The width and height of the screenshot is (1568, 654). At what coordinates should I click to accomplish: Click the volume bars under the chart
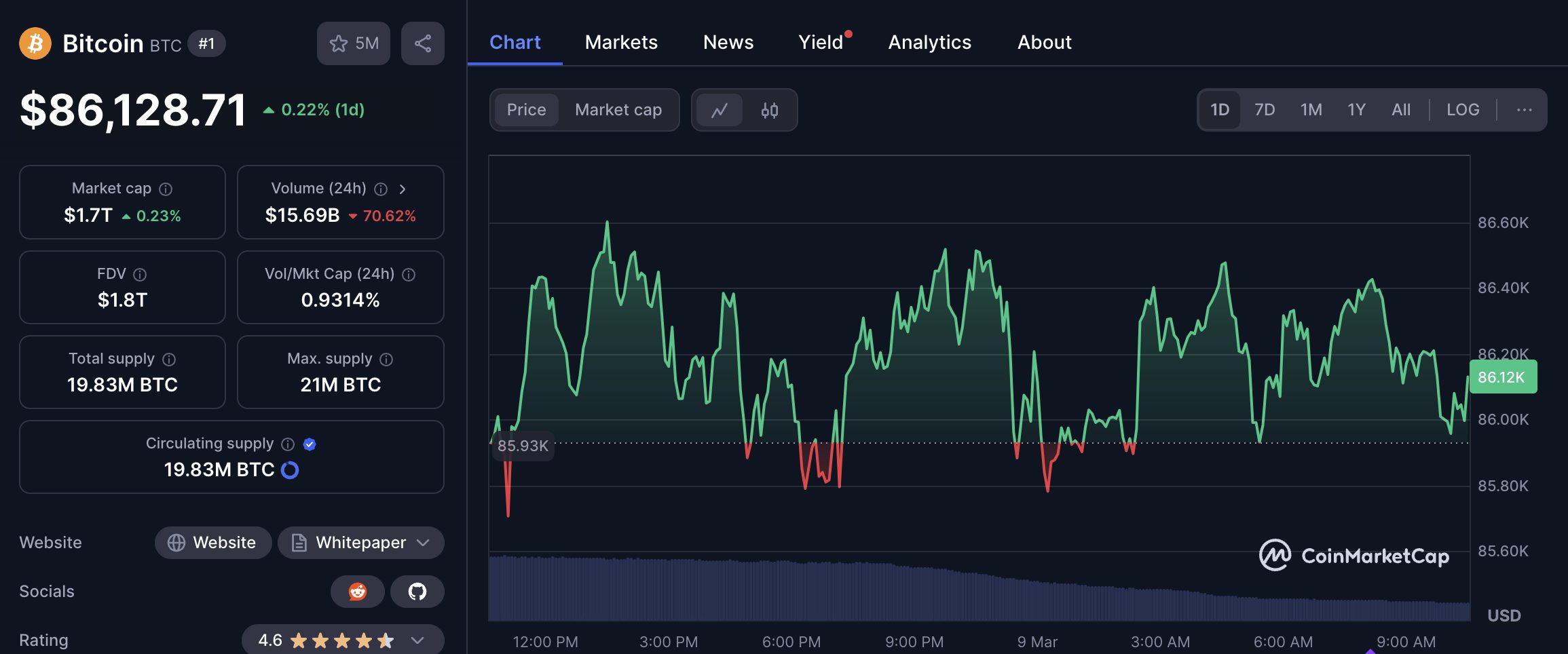coord(979,589)
